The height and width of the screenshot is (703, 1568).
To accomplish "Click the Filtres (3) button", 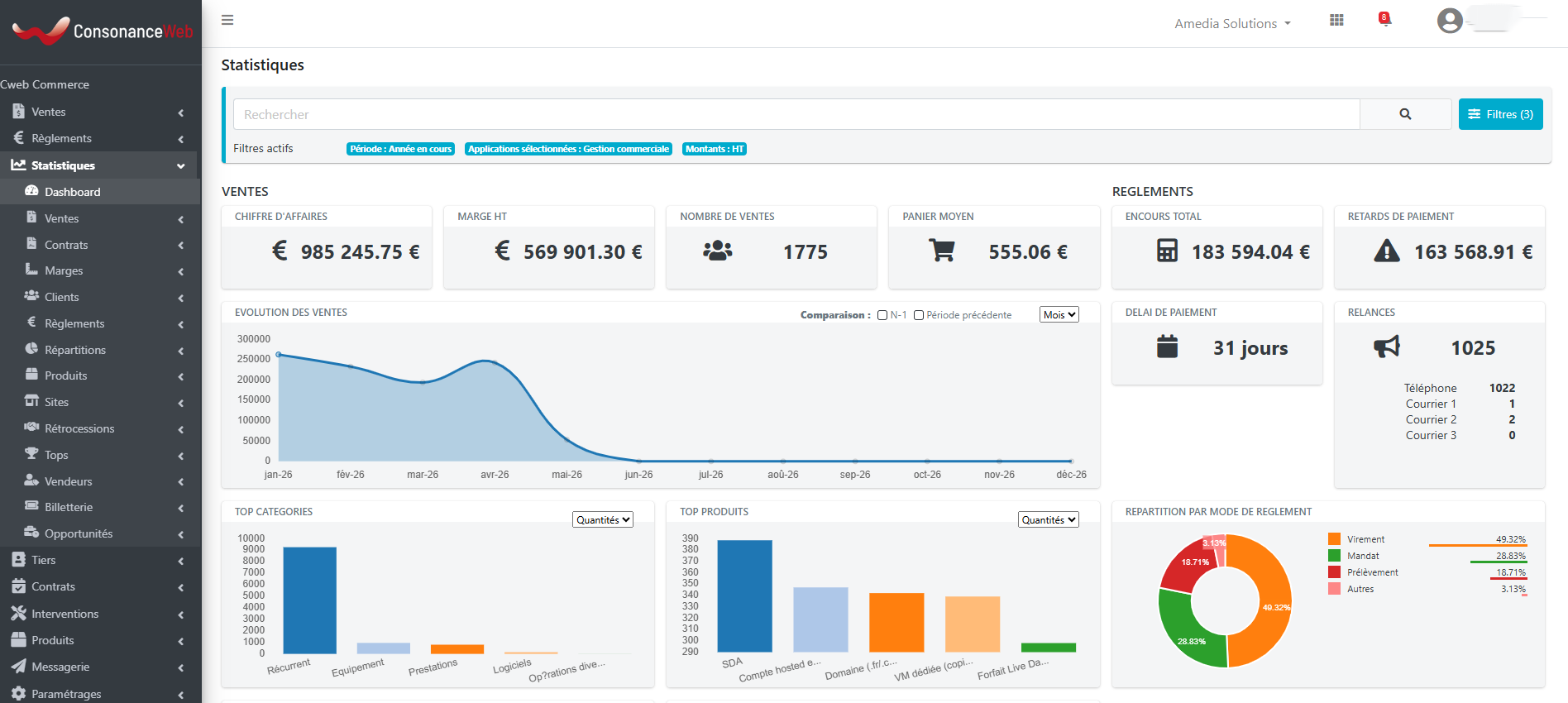I will click(1500, 114).
